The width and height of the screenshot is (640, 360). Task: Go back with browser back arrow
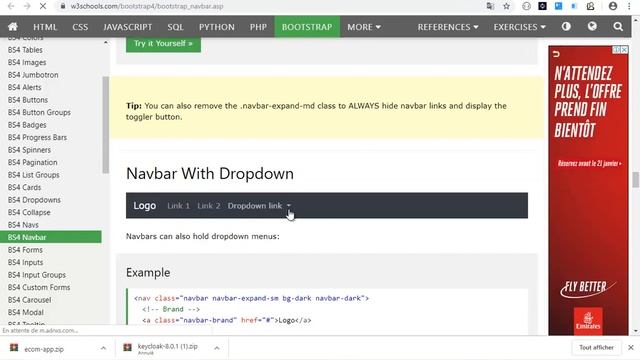tap(11, 6)
